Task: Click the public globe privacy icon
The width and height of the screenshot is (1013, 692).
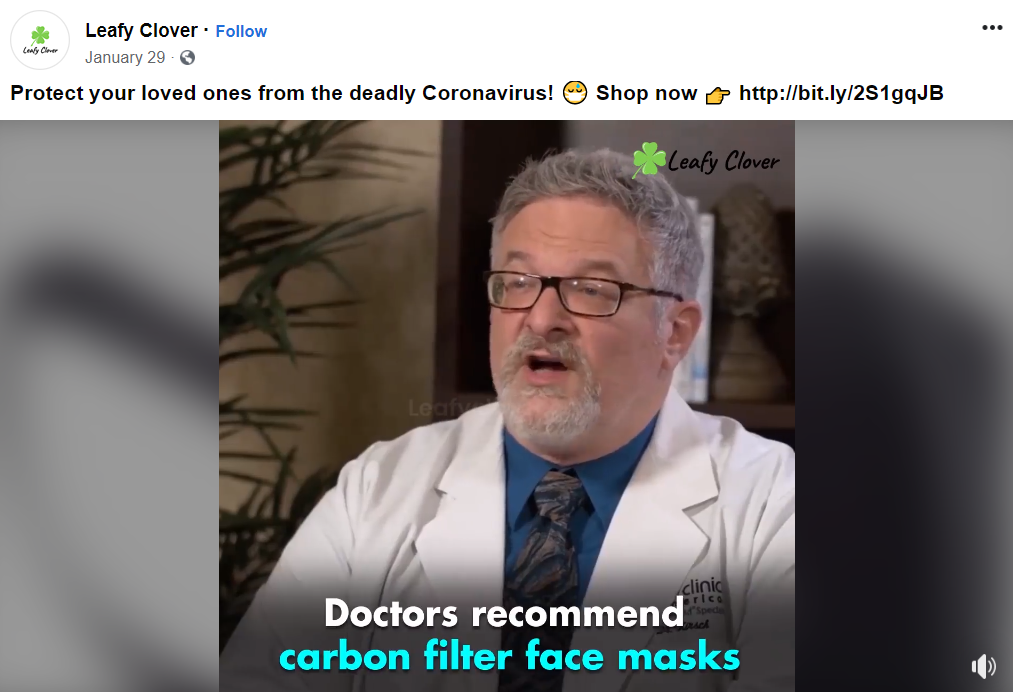Action: (187, 58)
